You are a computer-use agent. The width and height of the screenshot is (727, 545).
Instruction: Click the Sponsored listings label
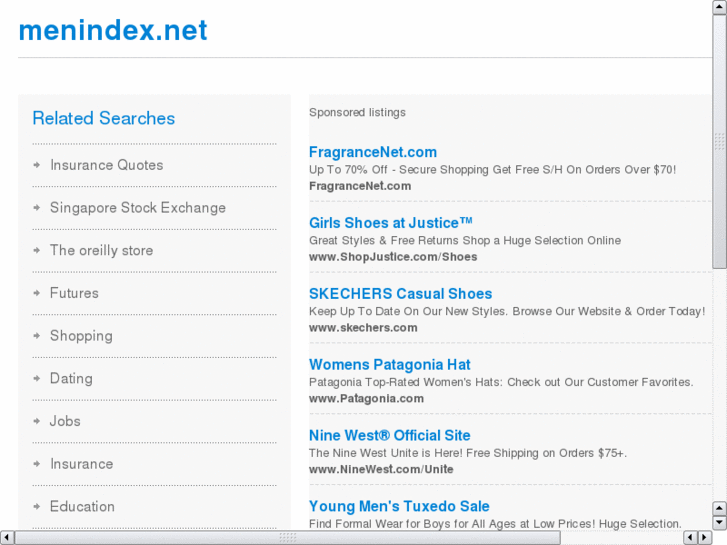(357, 113)
